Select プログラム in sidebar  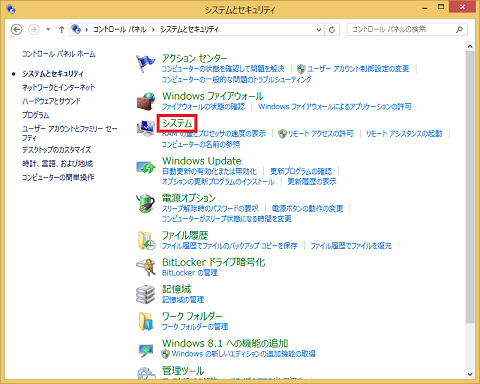pos(36,115)
